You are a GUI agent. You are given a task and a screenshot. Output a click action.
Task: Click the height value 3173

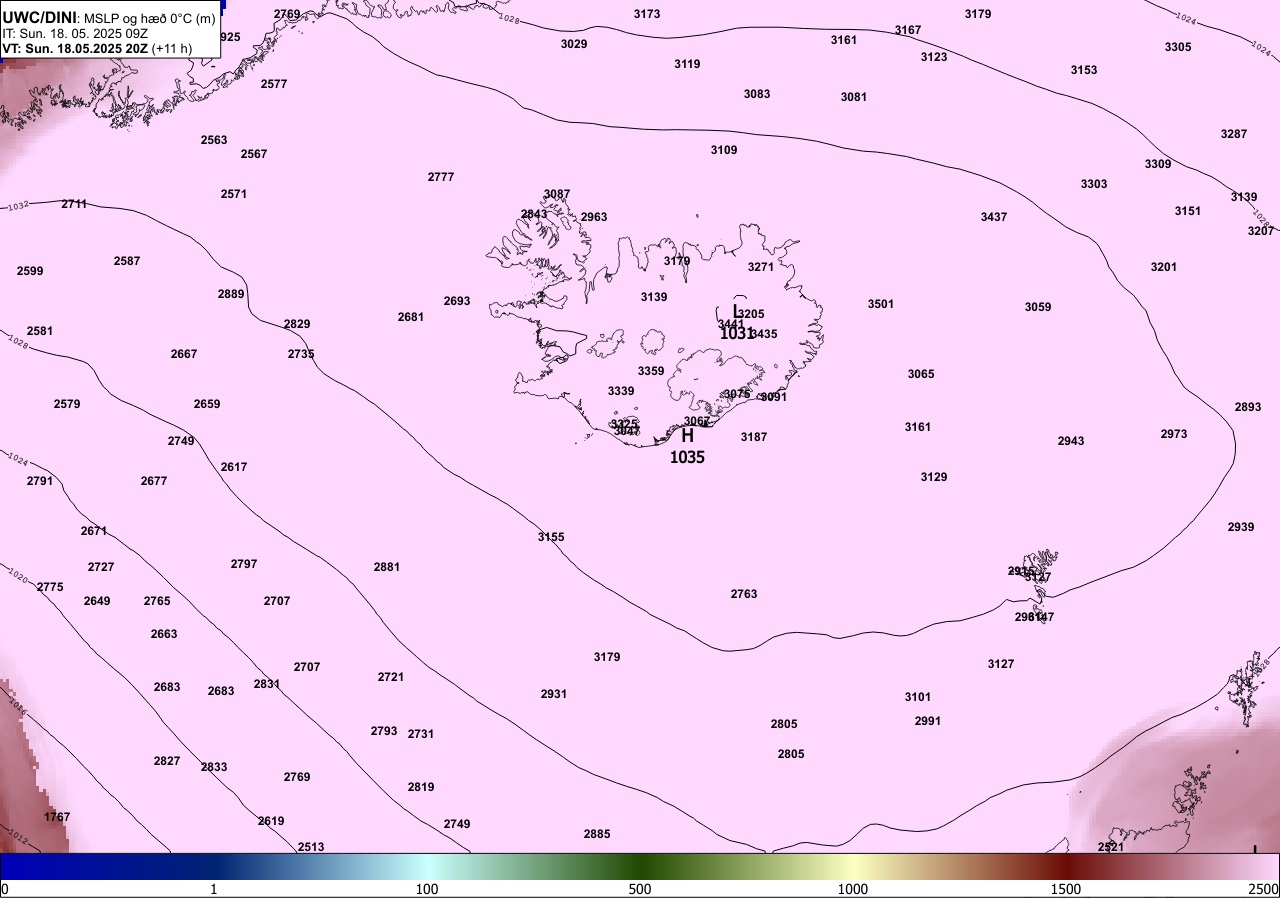pyautogui.click(x=647, y=14)
